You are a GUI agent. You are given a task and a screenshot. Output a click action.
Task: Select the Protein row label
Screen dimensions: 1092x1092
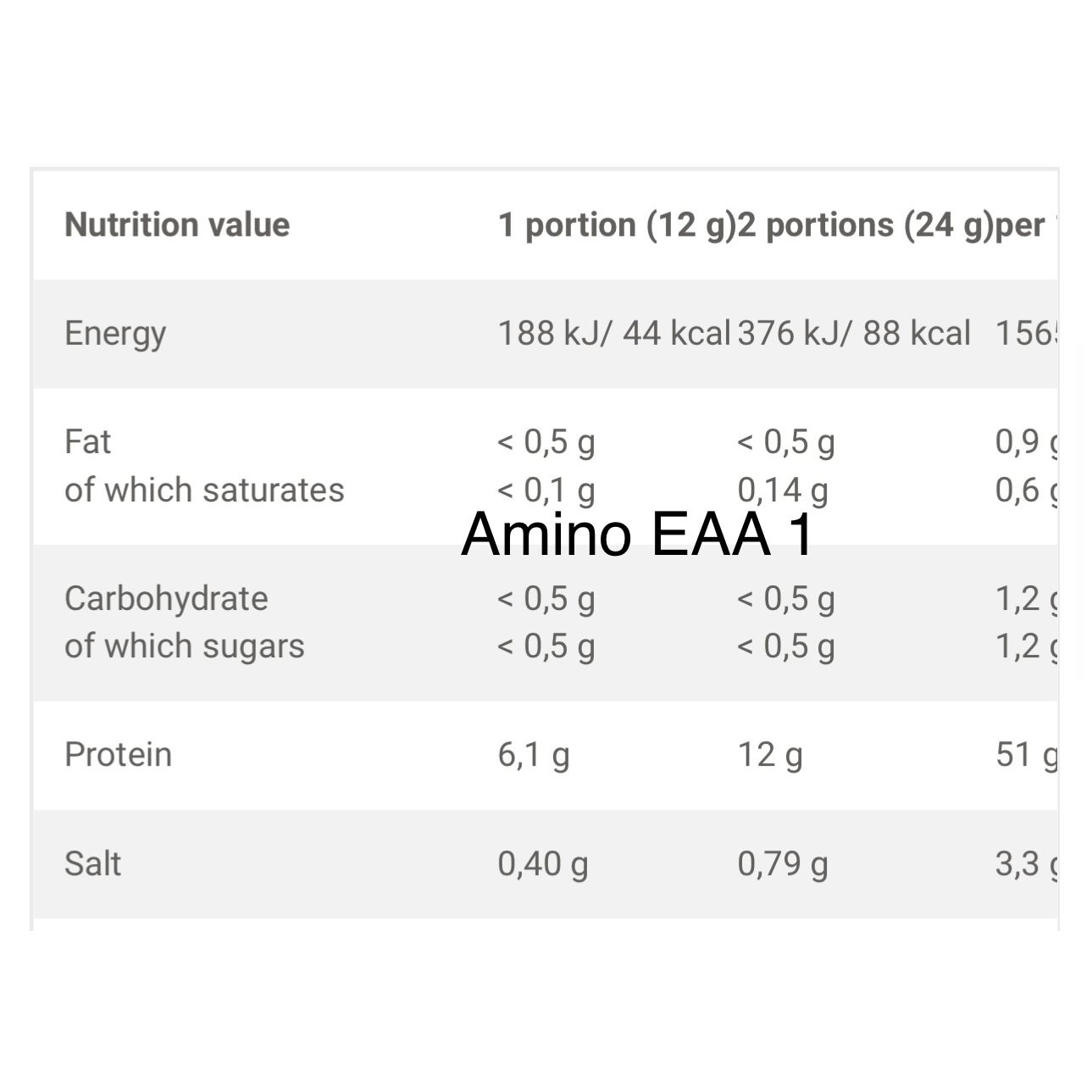click(x=118, y=754)
